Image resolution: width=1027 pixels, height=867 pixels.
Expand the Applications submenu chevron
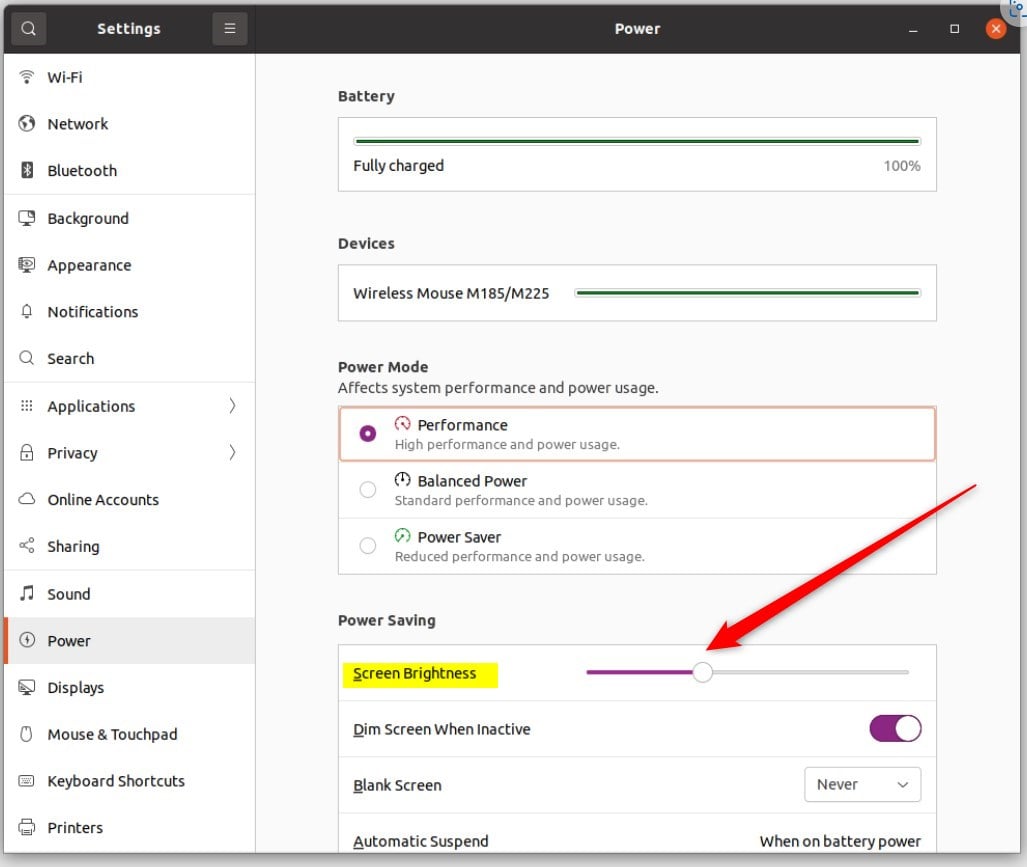click(x=232, y=406)
